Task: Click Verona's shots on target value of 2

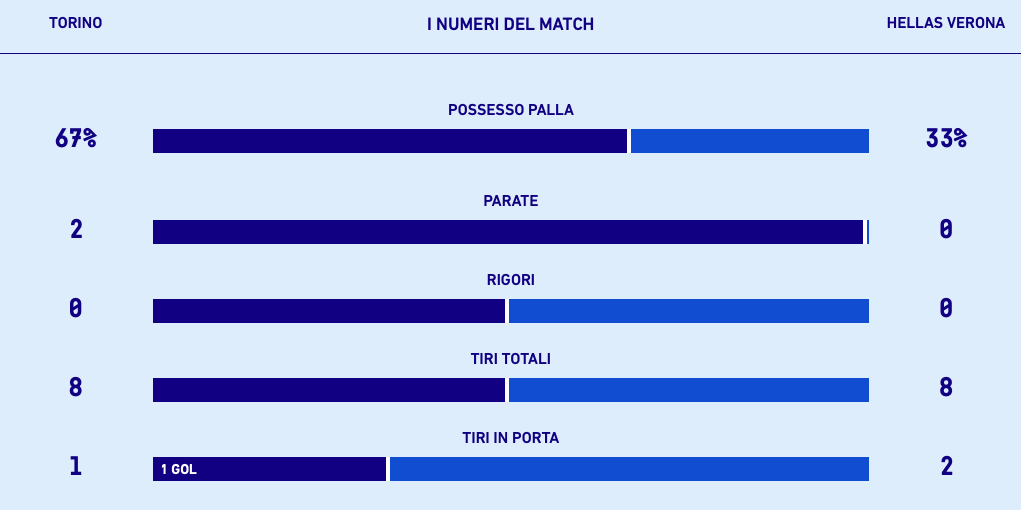Action: (946, 467)
